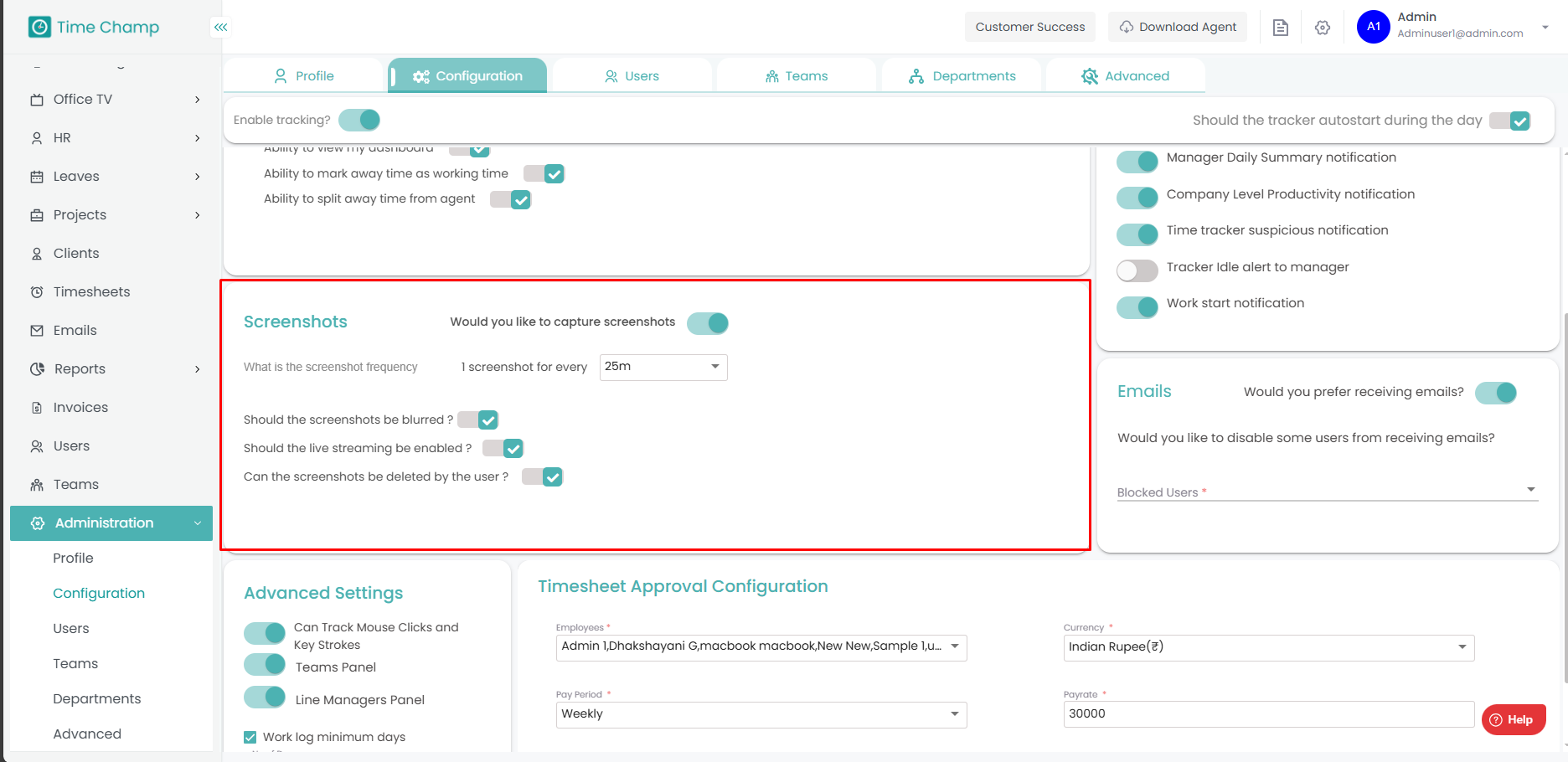
Task: Click the Invoices document icon
Action: [37, 408]
